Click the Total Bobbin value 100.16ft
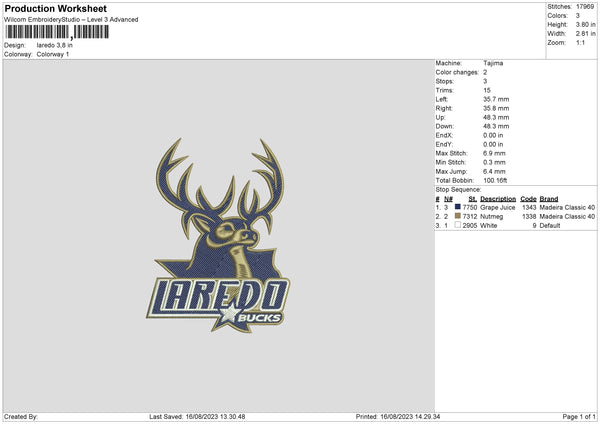The width and height of the screenshot is (600, 424). tap(495, 181)
